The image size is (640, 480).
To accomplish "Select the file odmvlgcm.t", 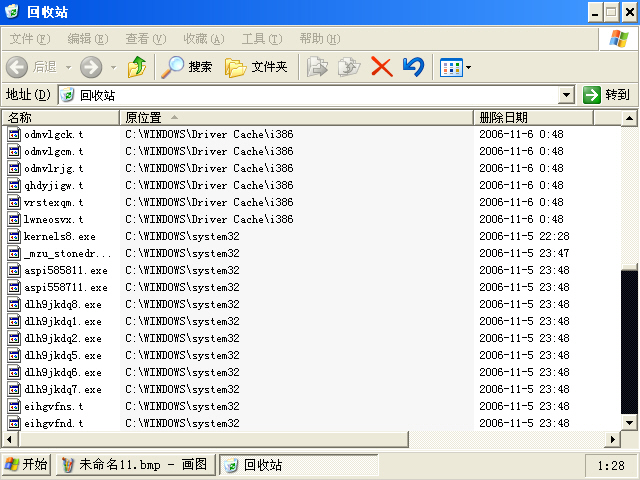I will point(53,151).
